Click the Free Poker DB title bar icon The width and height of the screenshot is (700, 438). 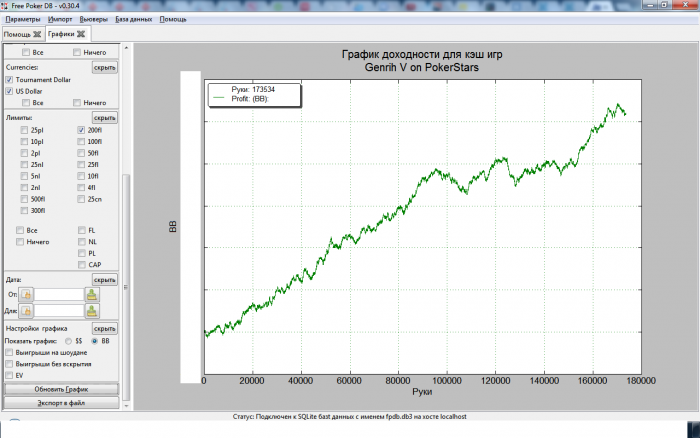[x=5, y=6]
